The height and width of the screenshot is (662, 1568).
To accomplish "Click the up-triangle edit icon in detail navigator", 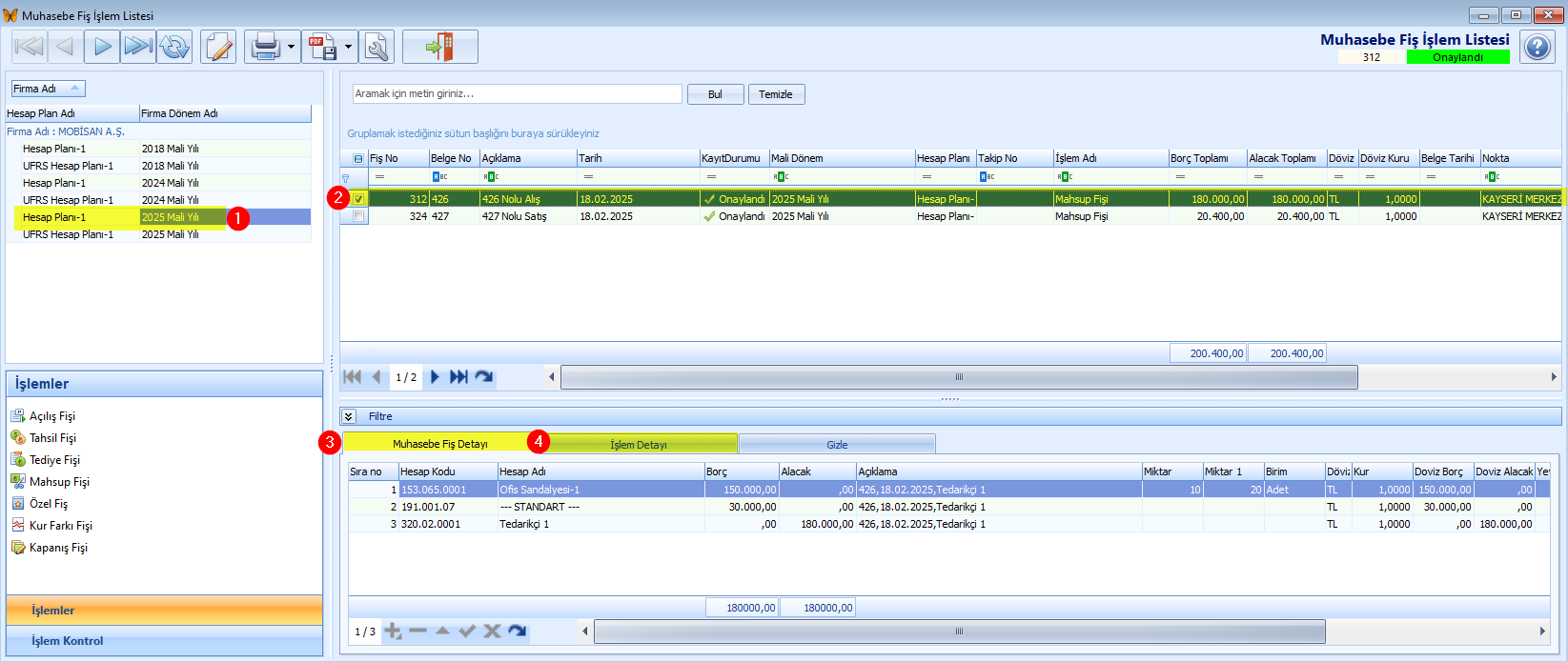I will [442, 632].
